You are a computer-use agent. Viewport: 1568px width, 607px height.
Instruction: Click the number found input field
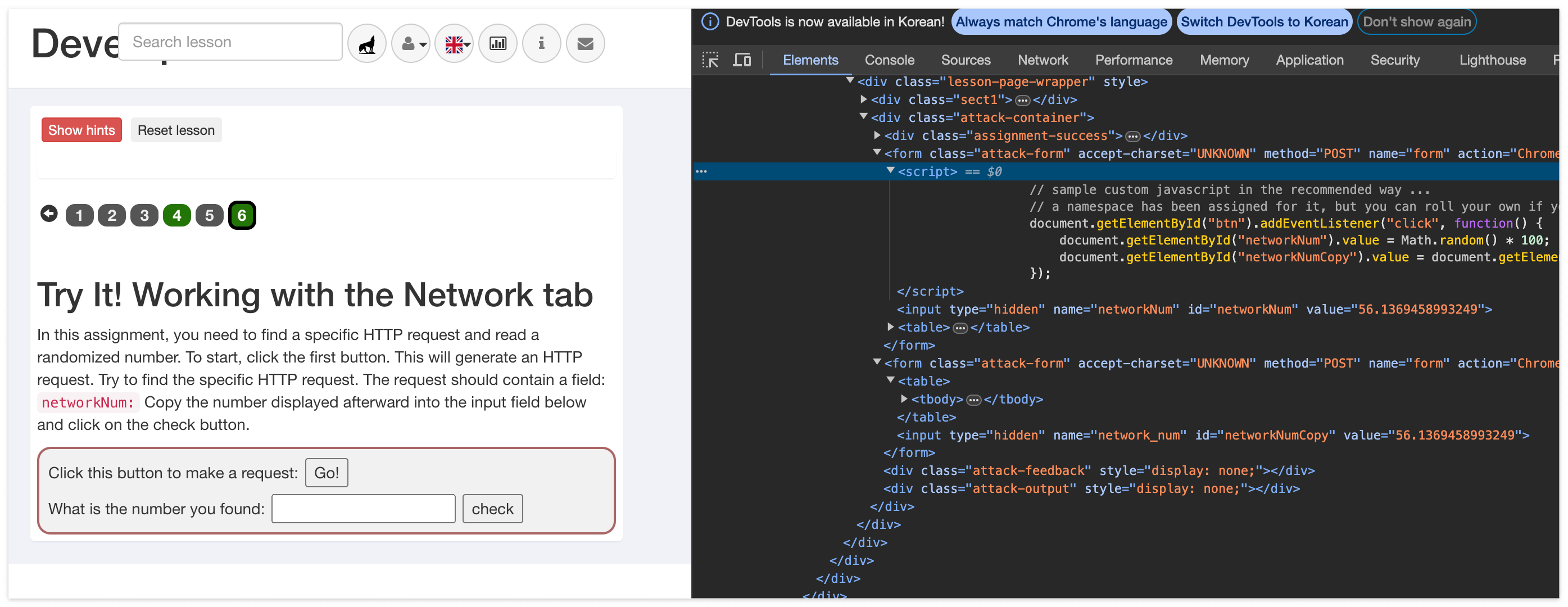pyautogui.click(x=364, y=509)
